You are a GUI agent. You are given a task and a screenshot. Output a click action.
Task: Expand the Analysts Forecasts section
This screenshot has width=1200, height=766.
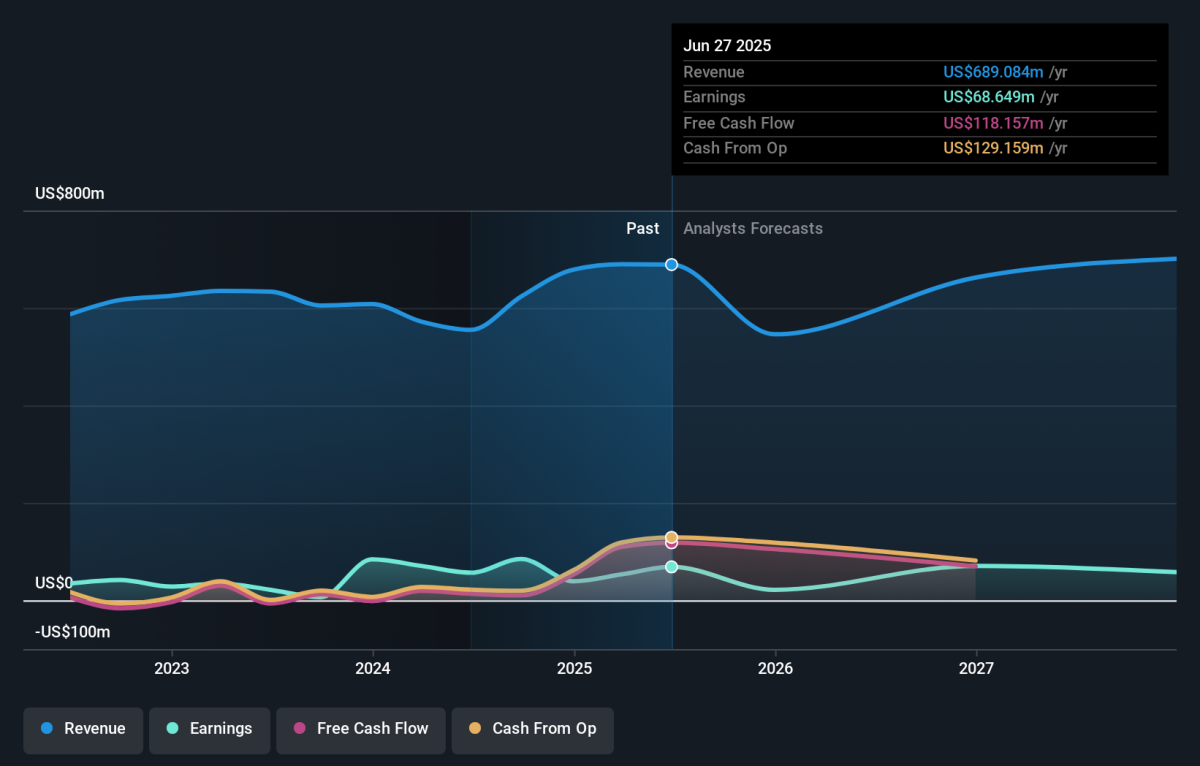coord(753,228)
